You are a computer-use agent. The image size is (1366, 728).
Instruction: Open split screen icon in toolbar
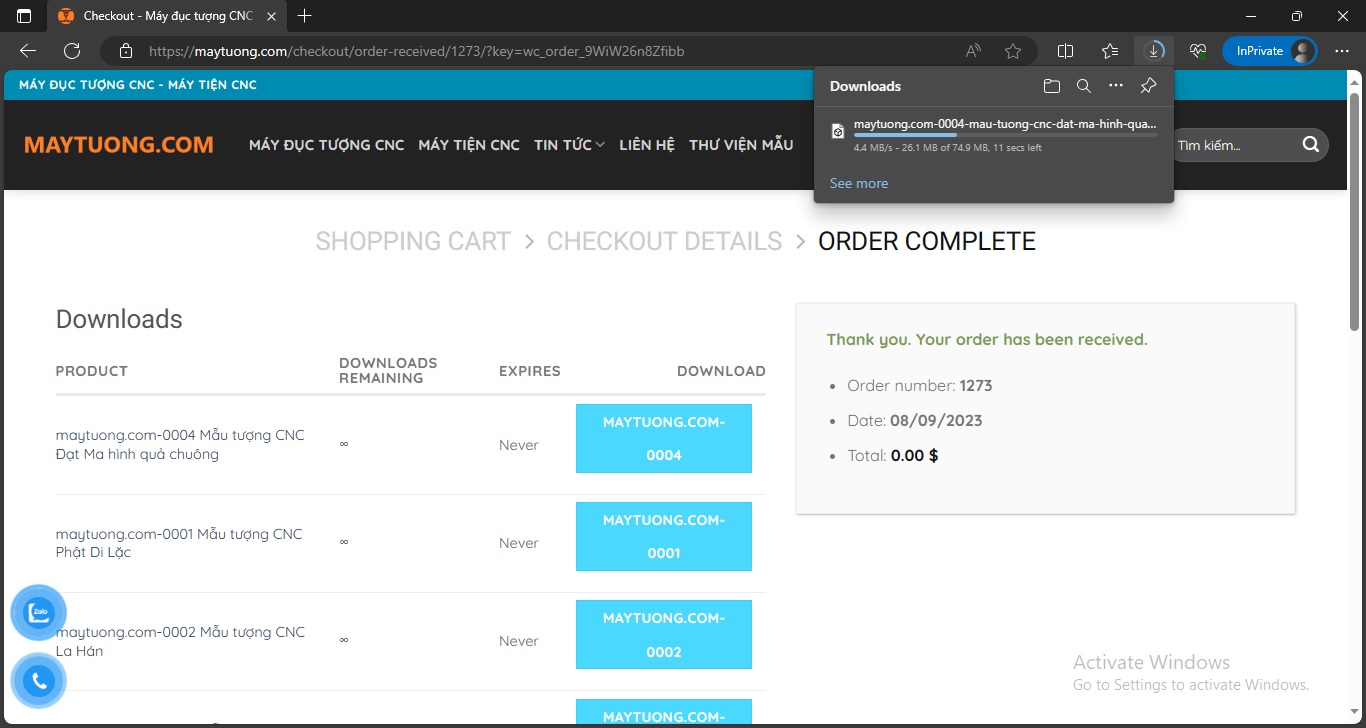coord(1066,51)
